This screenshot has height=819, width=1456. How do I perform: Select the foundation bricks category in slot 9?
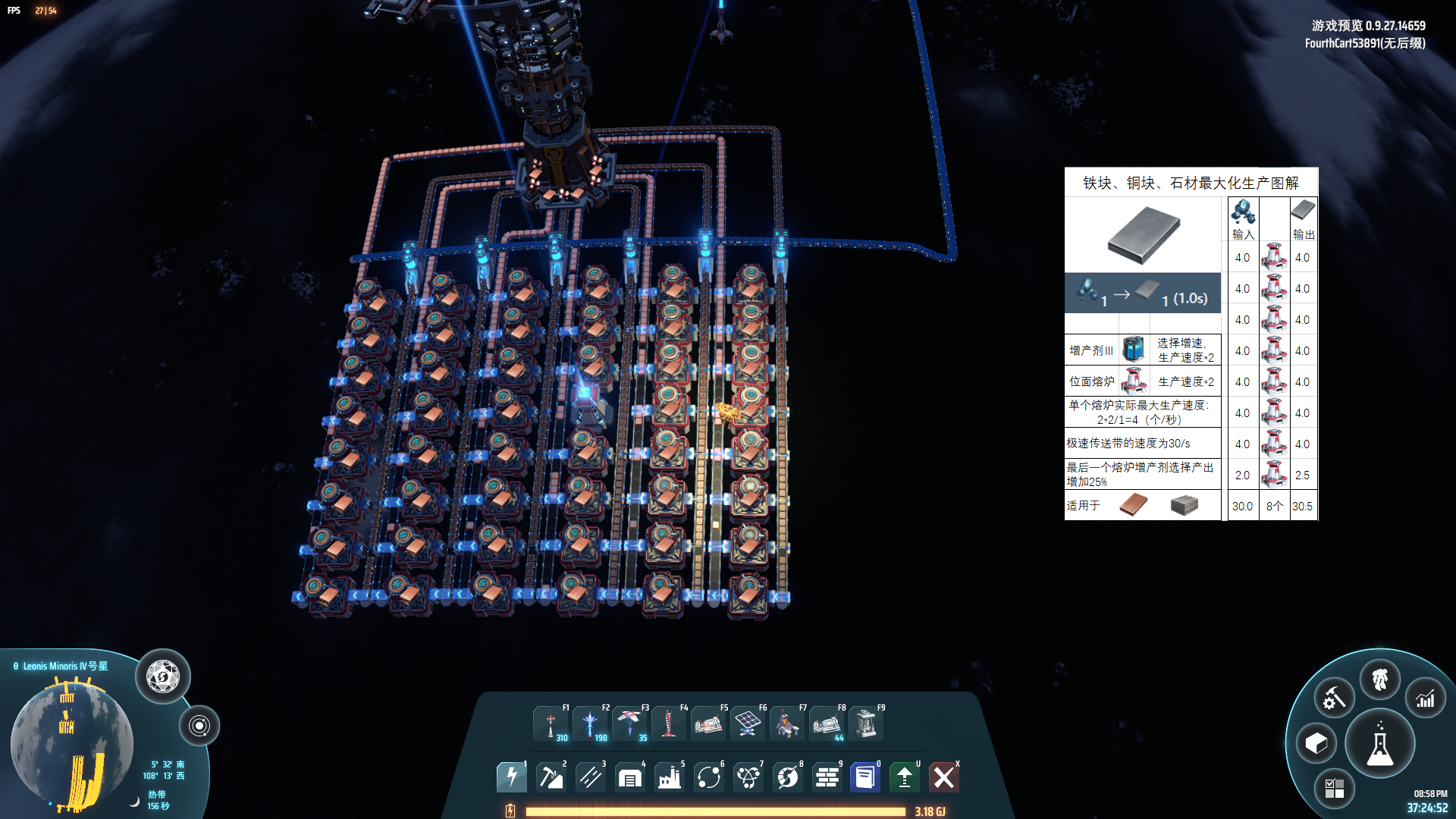click(827, 777)
